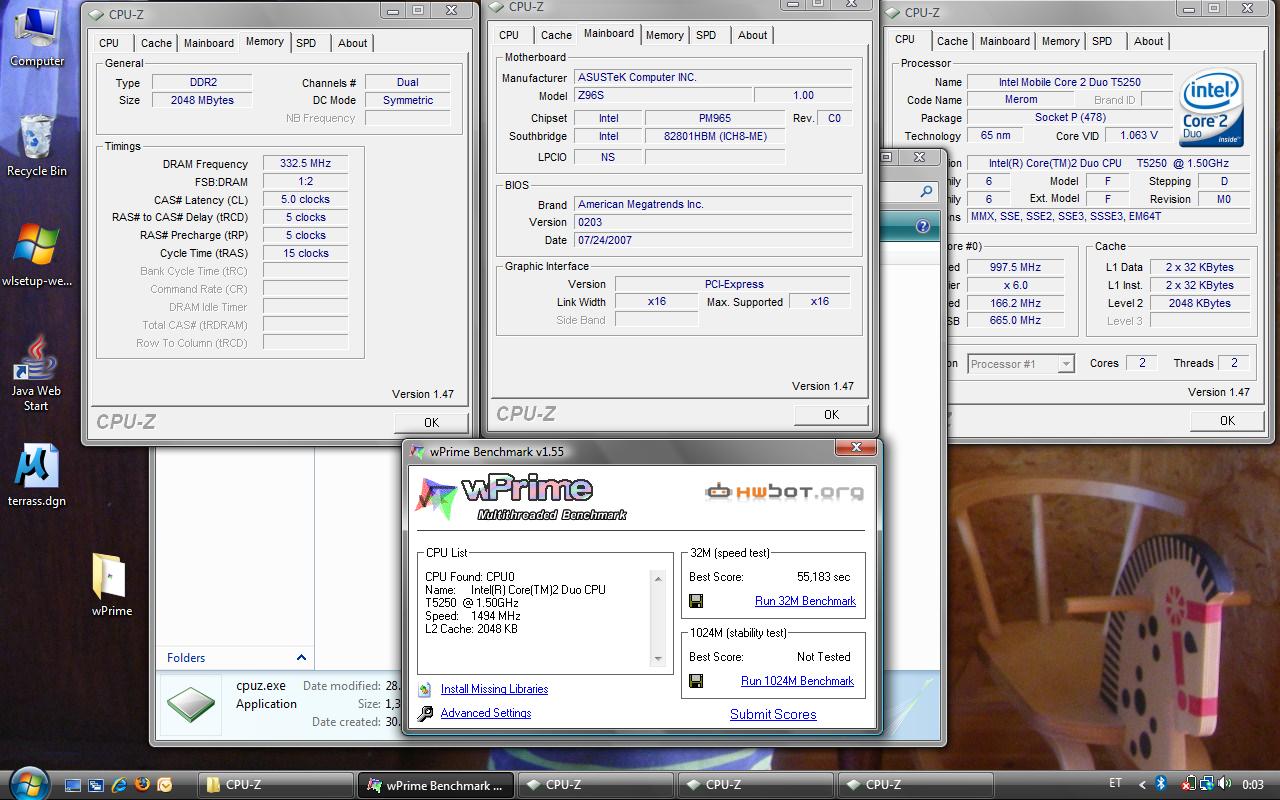Click OK in Mainboard CPU-Z window
This screenshot has width=1280, height=800.
click(x=831, y=414)
